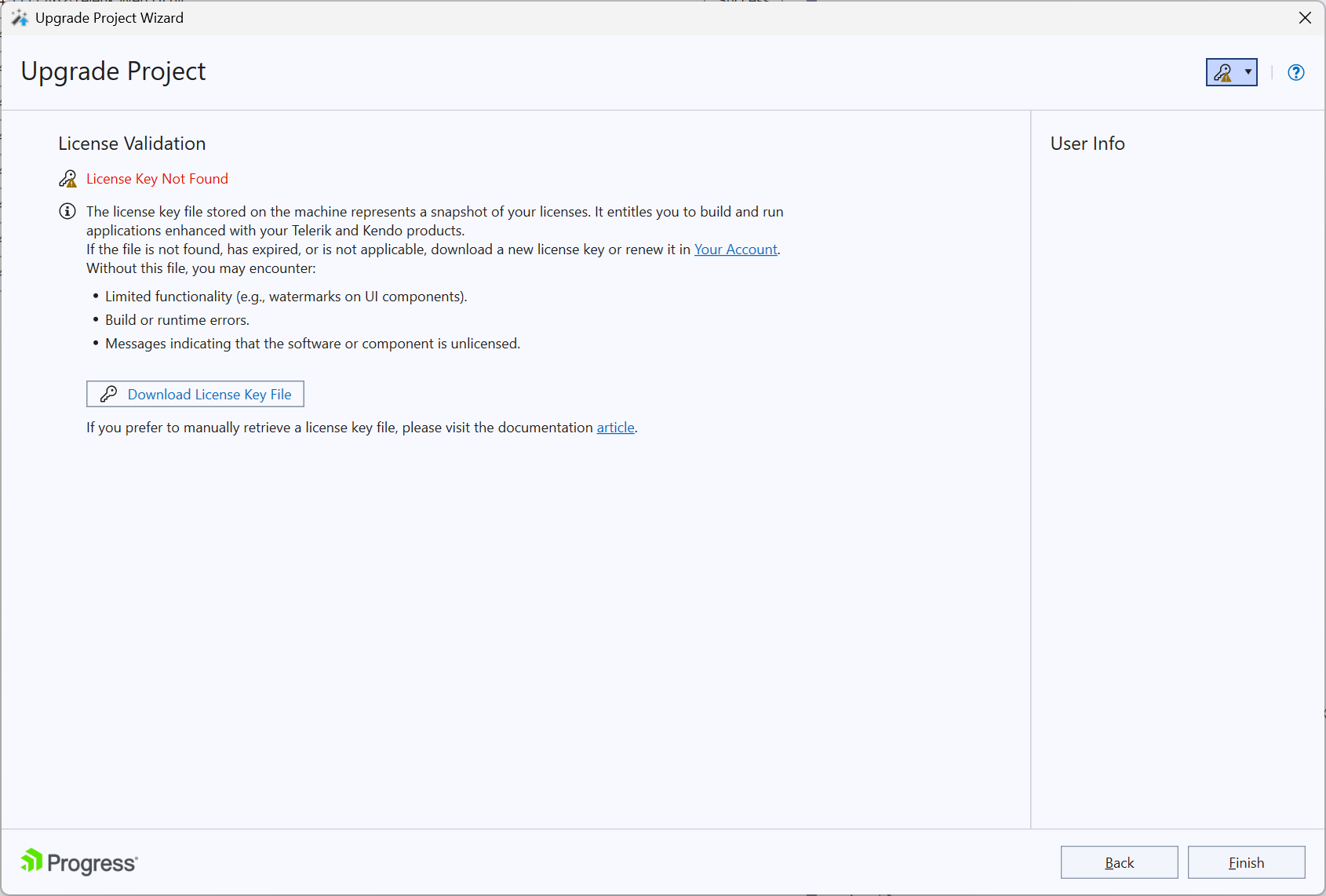Image resolution: width=1326 pixels, height=896 pixels.
Task: Click the wizard wand icon in the title bar
Action: pyautogui.click(x=19, y=17)
